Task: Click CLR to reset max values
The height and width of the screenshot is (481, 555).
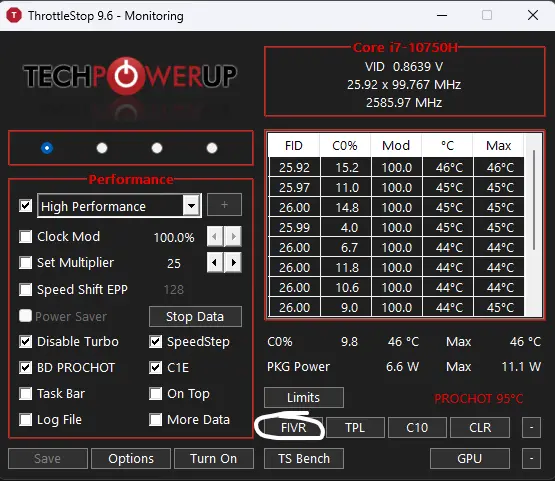Action: [x=480, y=428]
